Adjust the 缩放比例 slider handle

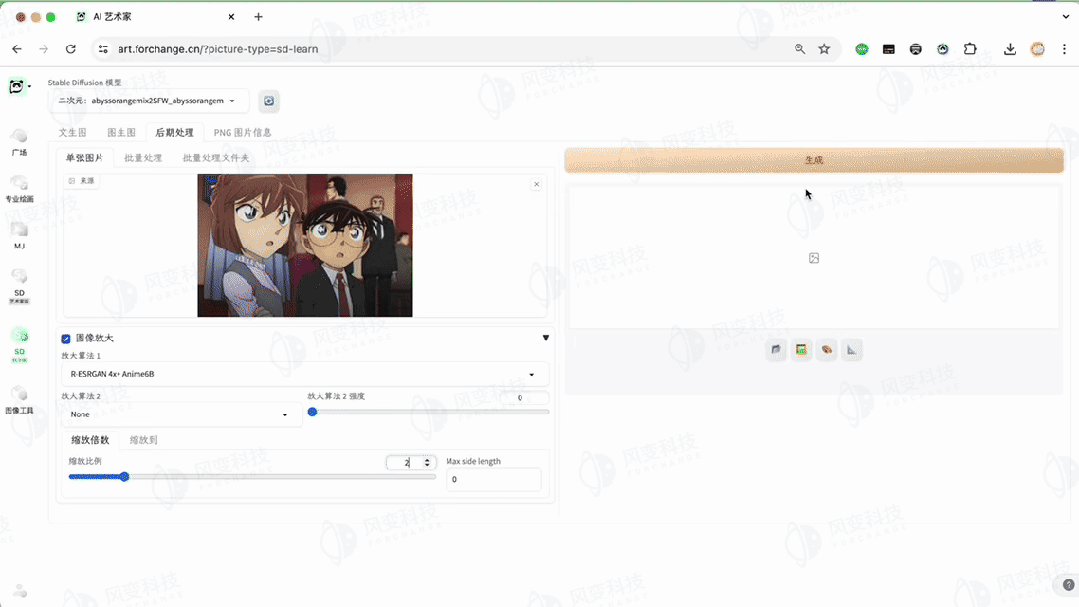tap(125, 476)
